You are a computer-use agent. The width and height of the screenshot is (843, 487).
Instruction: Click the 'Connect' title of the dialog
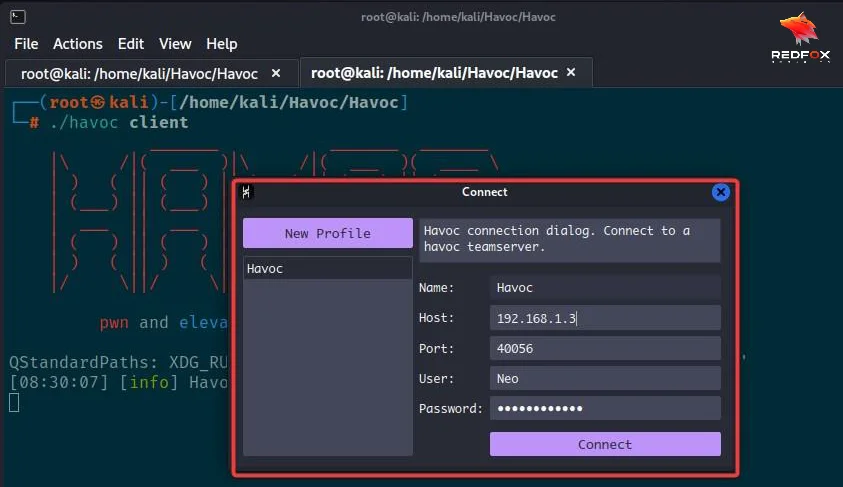click(x=484, y=192)
